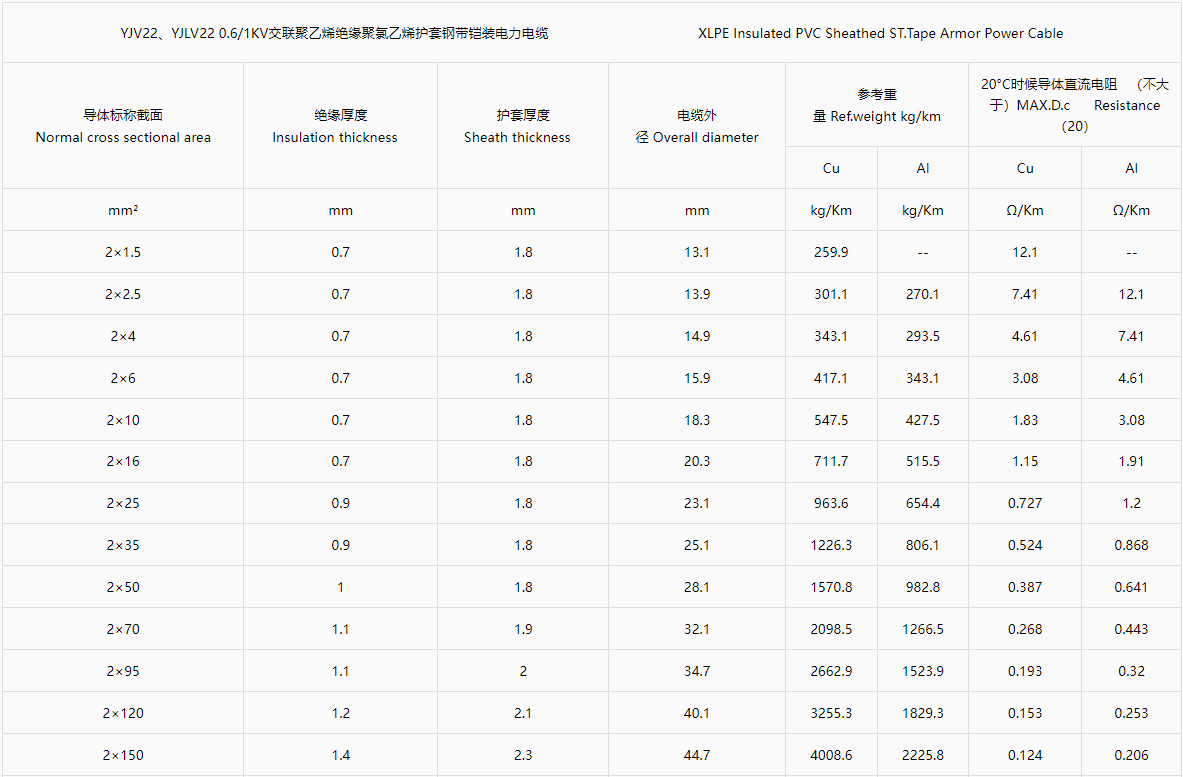Select the YJV22、YJLV22 0.6/1KV Chinese title

point(334,33)
